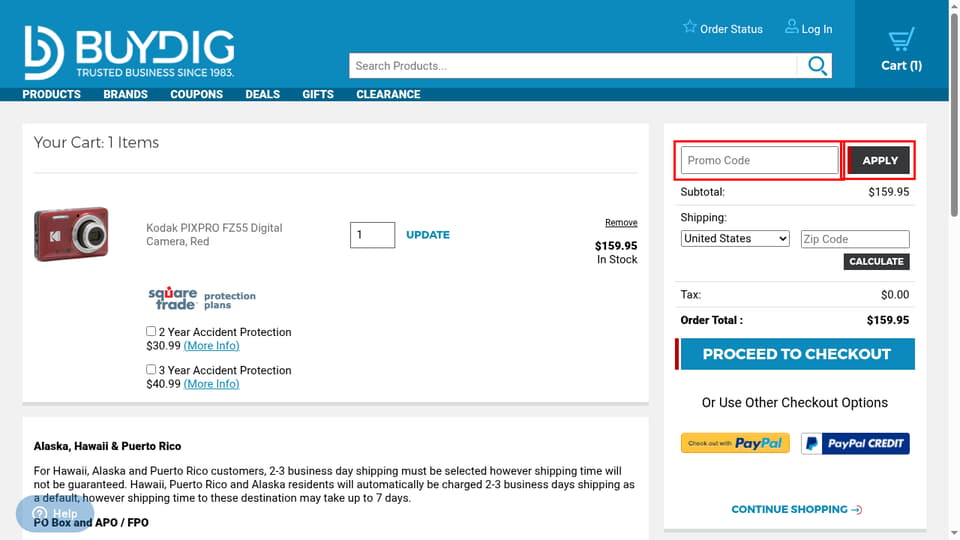Click the Order Status link text
Viewport: 960px width, 540px height.
pyautogui.click(x=731, y=29)
